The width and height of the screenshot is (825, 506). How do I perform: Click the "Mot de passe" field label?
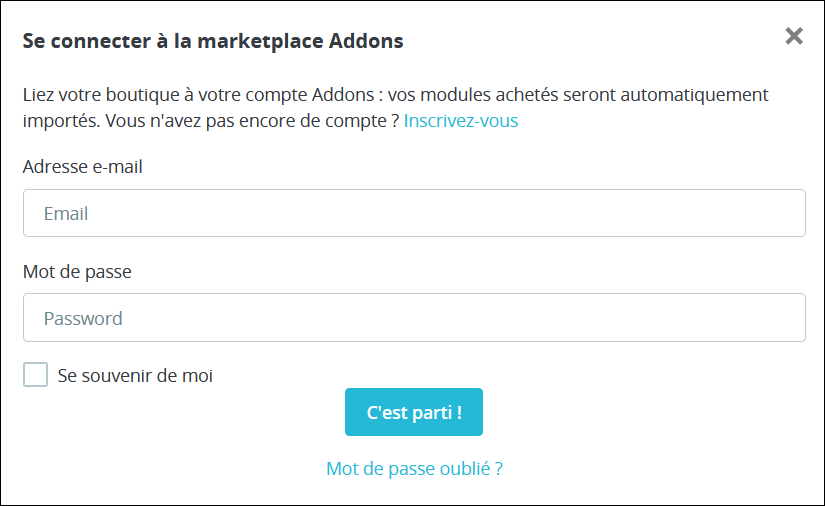point(77,271)
